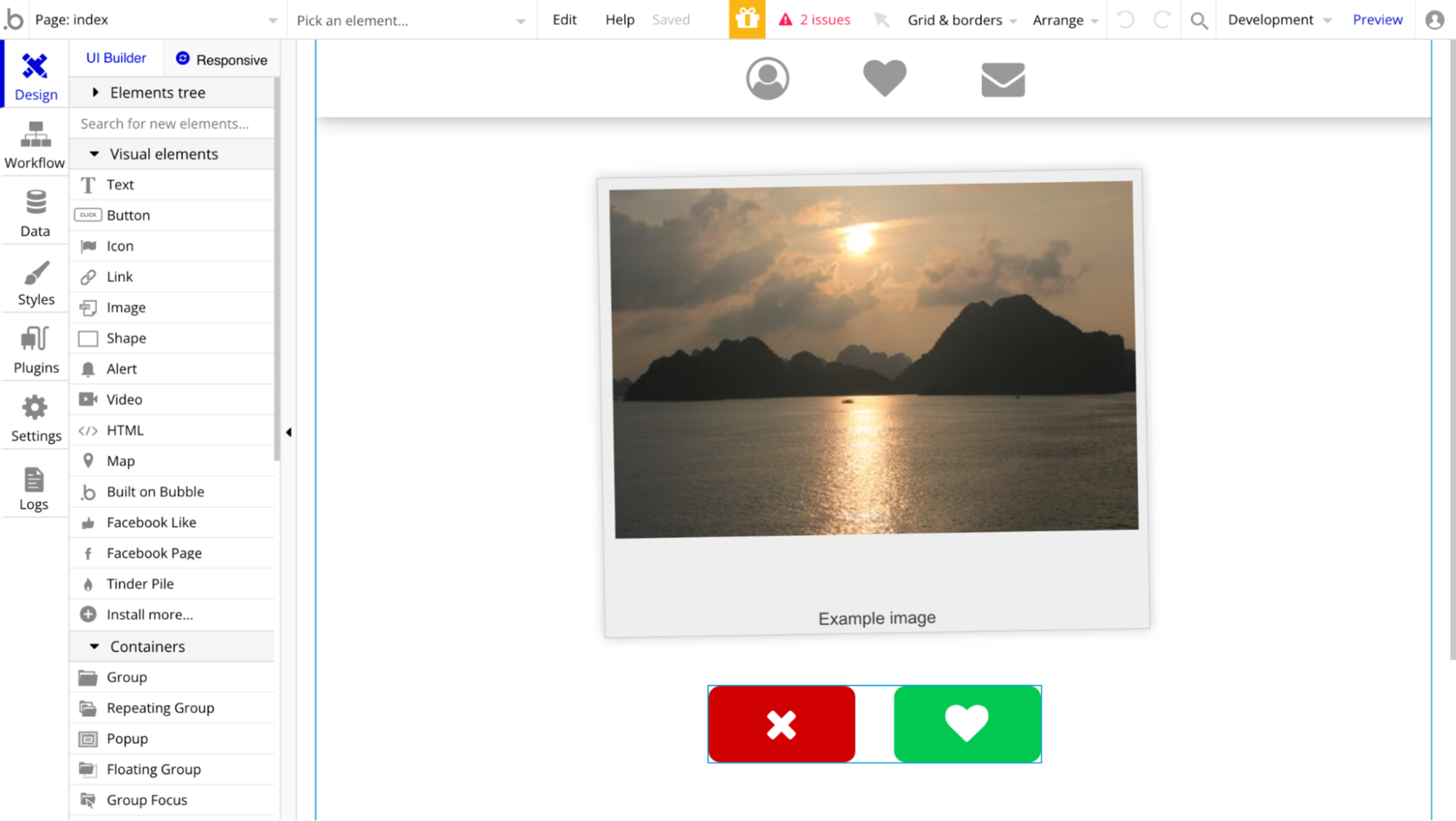Add a Facebook Like element

[x=172, y=523]
